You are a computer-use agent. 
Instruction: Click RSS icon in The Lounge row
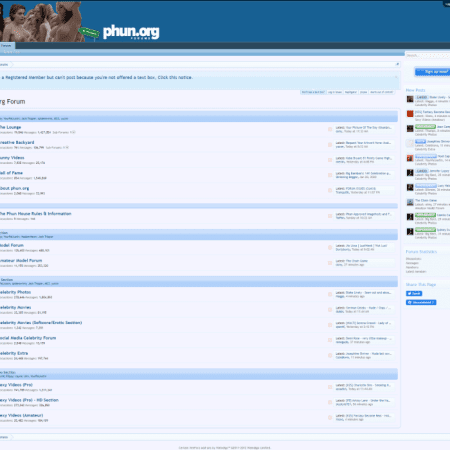(x=330, y=129)
